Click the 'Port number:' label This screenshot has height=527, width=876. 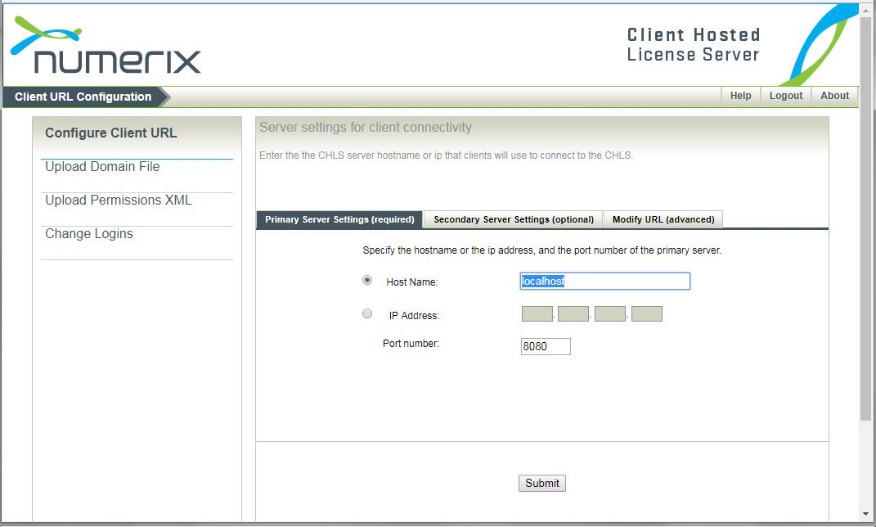point(411,344)
